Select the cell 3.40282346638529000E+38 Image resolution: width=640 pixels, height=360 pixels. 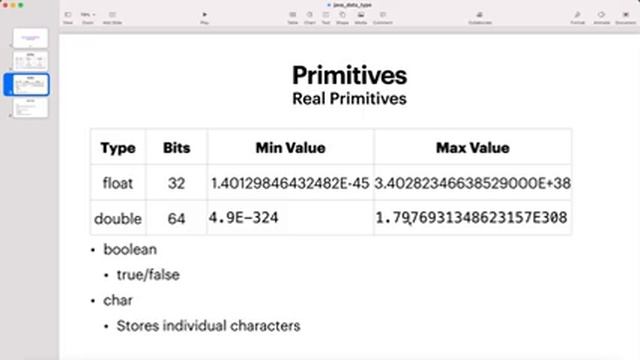473,183
